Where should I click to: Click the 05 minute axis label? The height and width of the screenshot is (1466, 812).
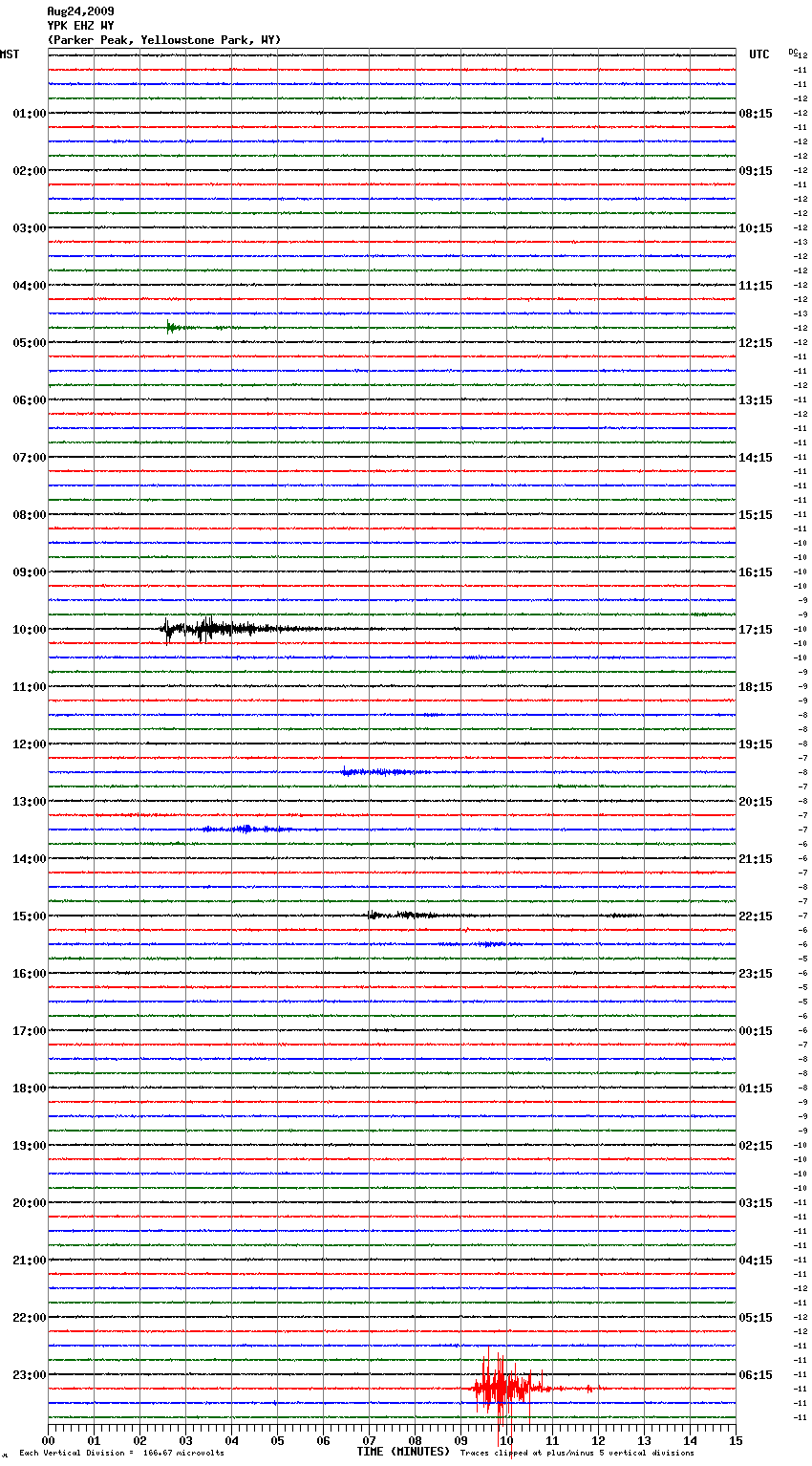click(x=277, y=1441)
